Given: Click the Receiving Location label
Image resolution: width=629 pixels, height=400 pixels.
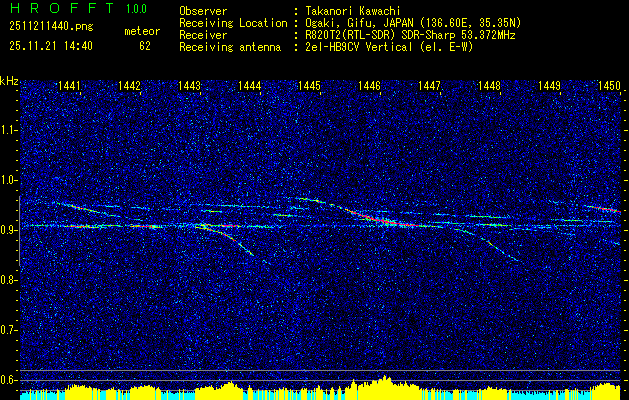Looking at the screenshot, I should [233, 23].
